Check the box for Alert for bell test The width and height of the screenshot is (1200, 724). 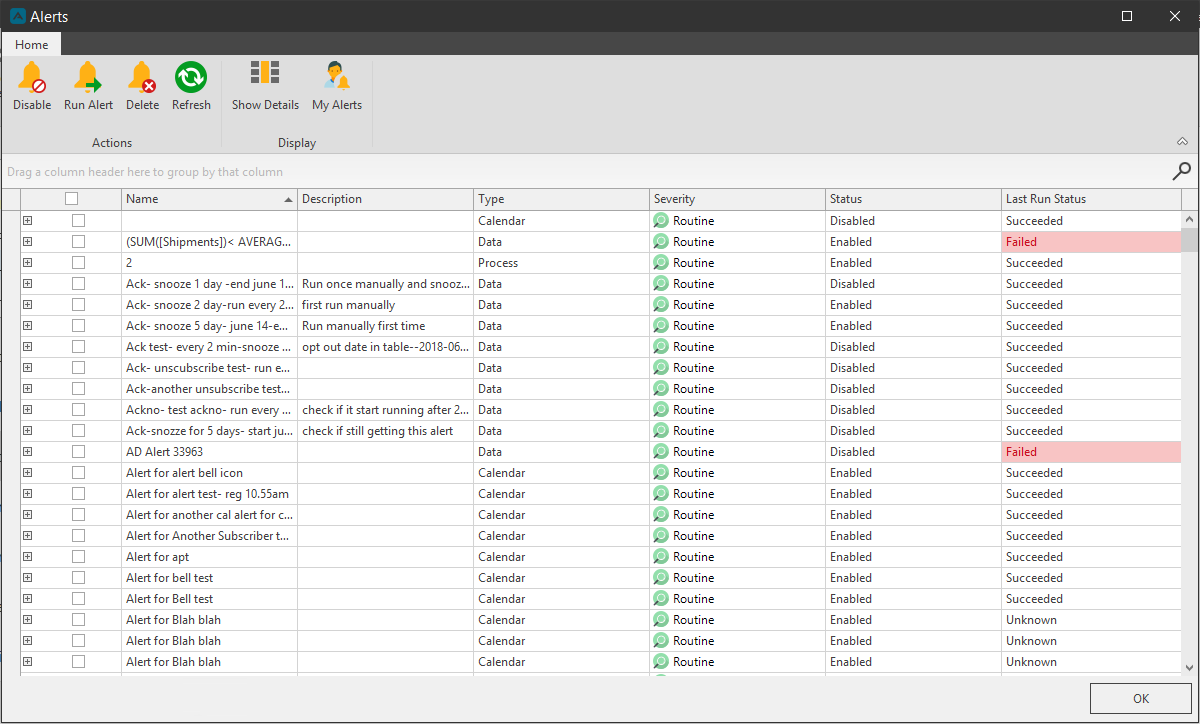(78, 578)
